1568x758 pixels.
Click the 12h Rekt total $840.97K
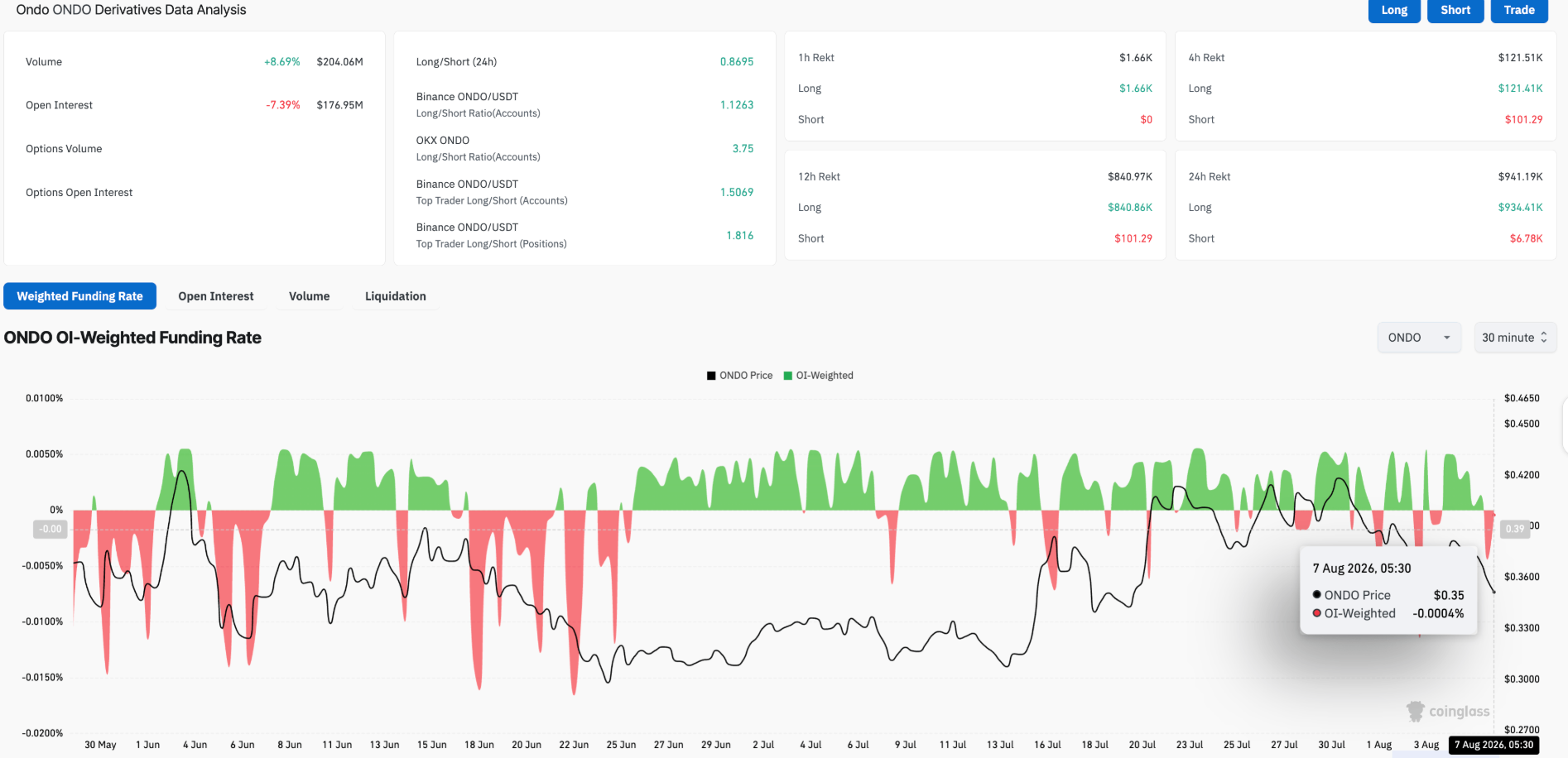pos(1130,177)
